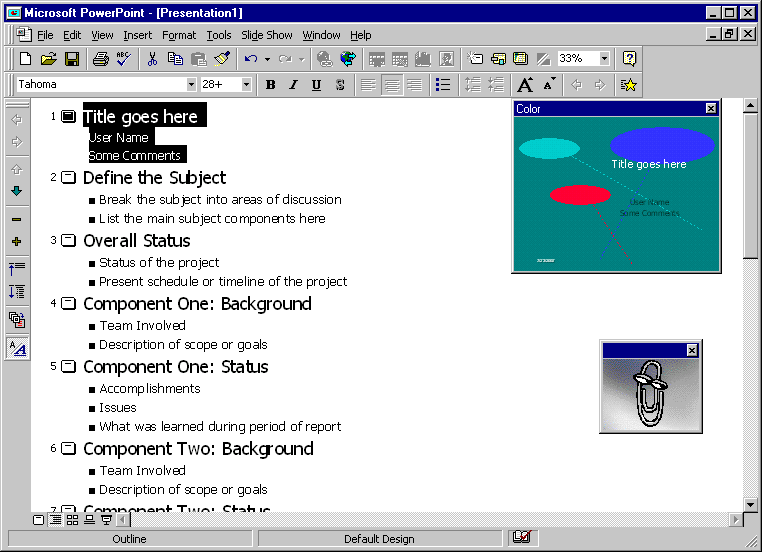This screenshot has width=762, height=552.
Task: Align text right
Action: [415, 85]
